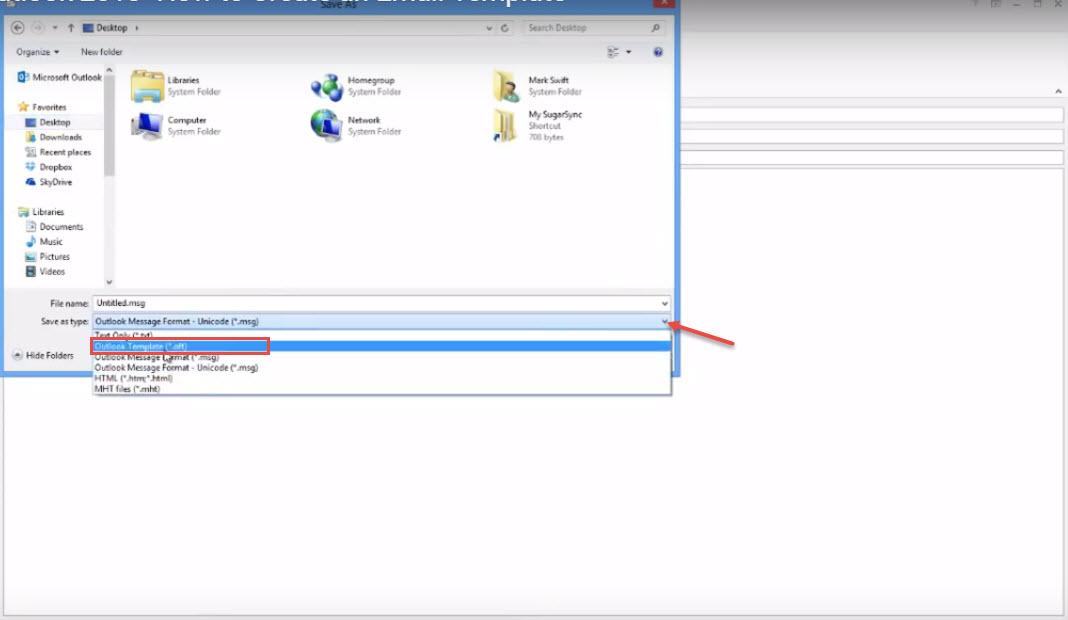Screen dimensions: 1068x620
Task: Open the Organize menu
Action: coord(38,52)
